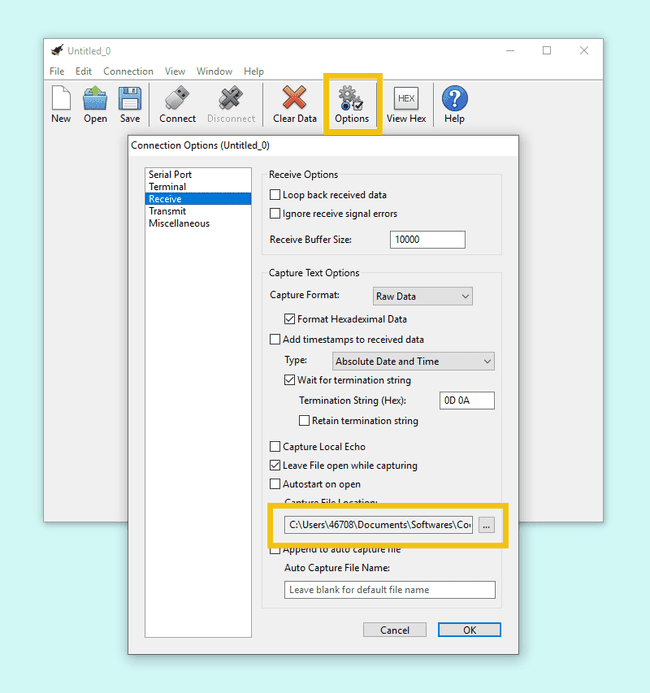Switch to View Hex mode
The image size is (650, 693).
click(x=406, y=98)
